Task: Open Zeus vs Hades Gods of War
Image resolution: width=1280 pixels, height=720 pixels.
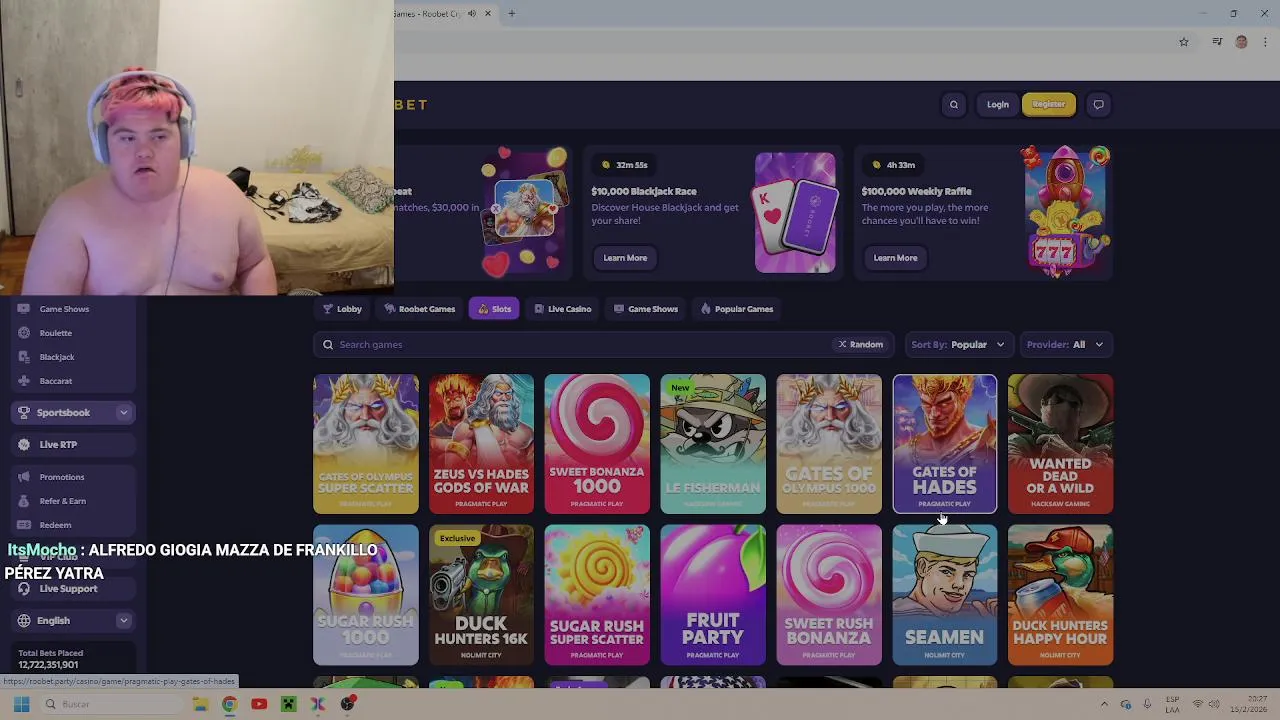Action: tap(481, 444)
